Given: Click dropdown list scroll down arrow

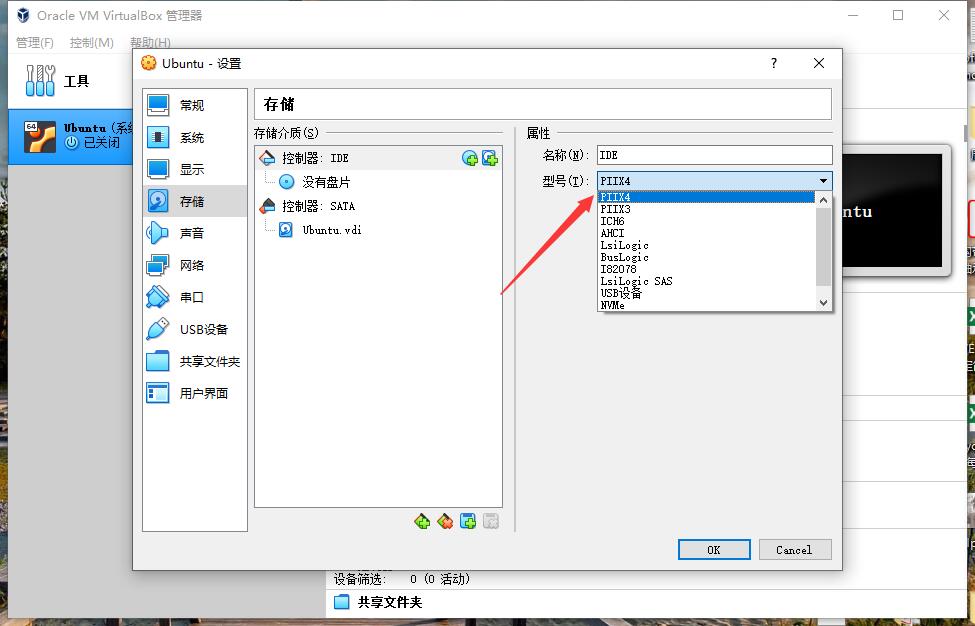Looking at the screenshot, I should click(823, 303).
